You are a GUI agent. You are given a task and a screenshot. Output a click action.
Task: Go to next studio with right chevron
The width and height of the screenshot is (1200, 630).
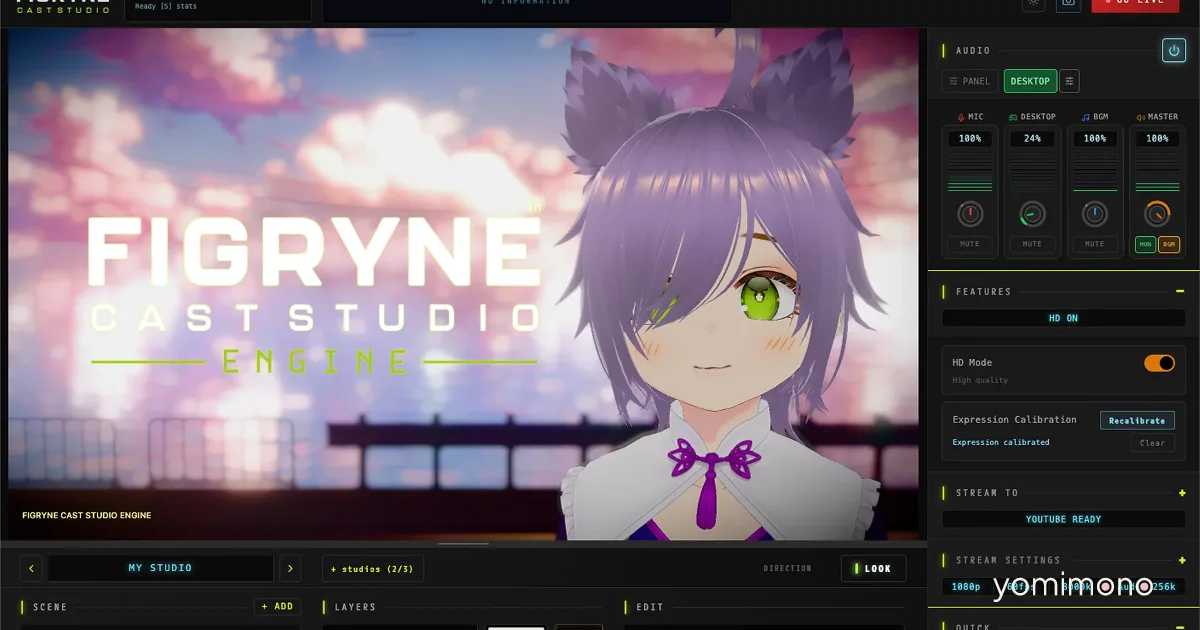(x=290, y=568)
